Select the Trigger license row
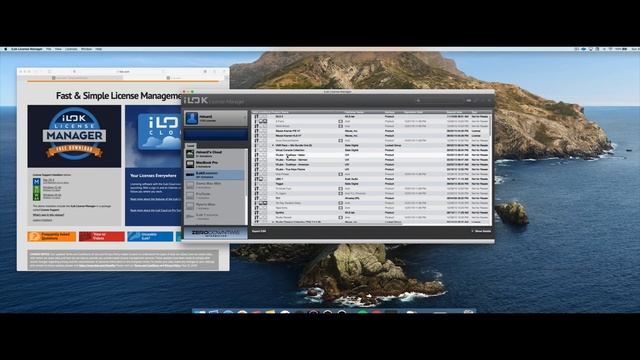Image resolution: width=640 pixels, height=360 pixels. click(x=371, y=184)
